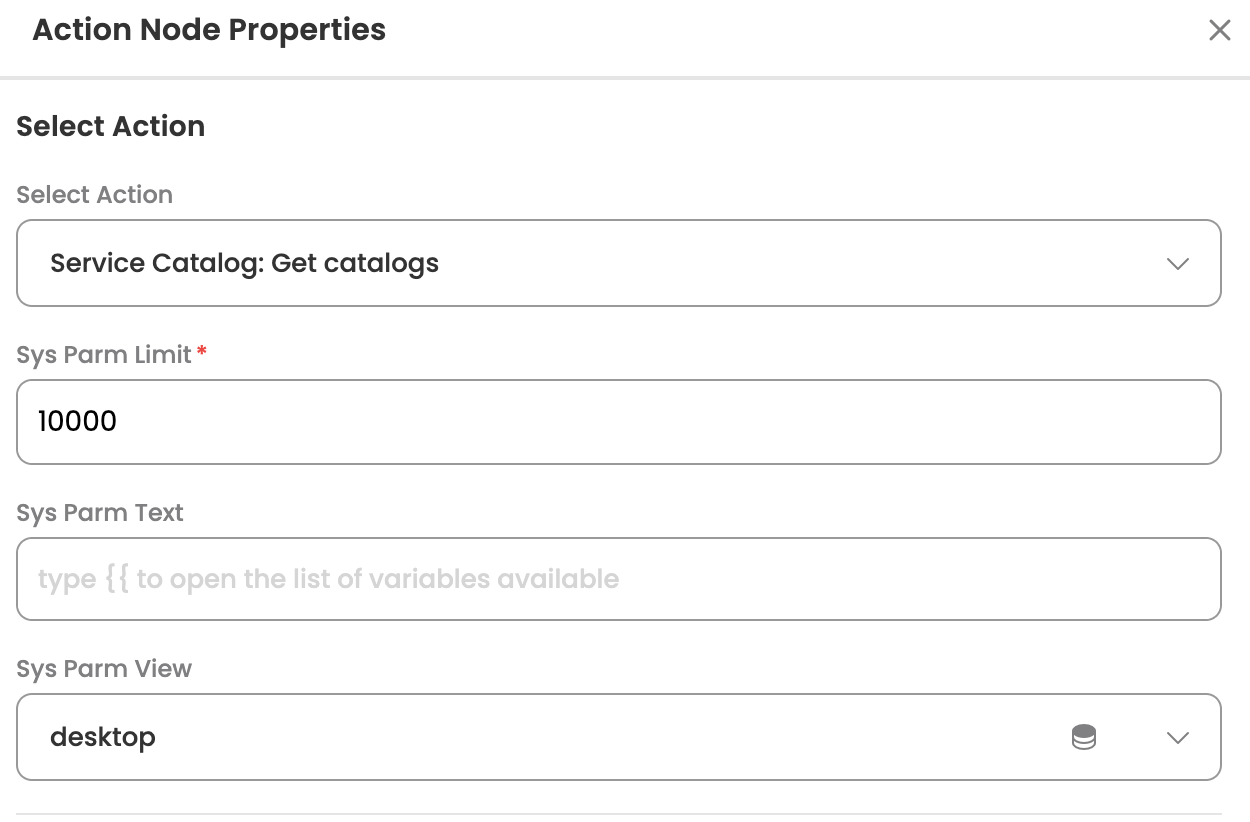This screenshot has width=1250, height=822.
Task: Place cursor on the 10000 value text
Action: [78, 422]
